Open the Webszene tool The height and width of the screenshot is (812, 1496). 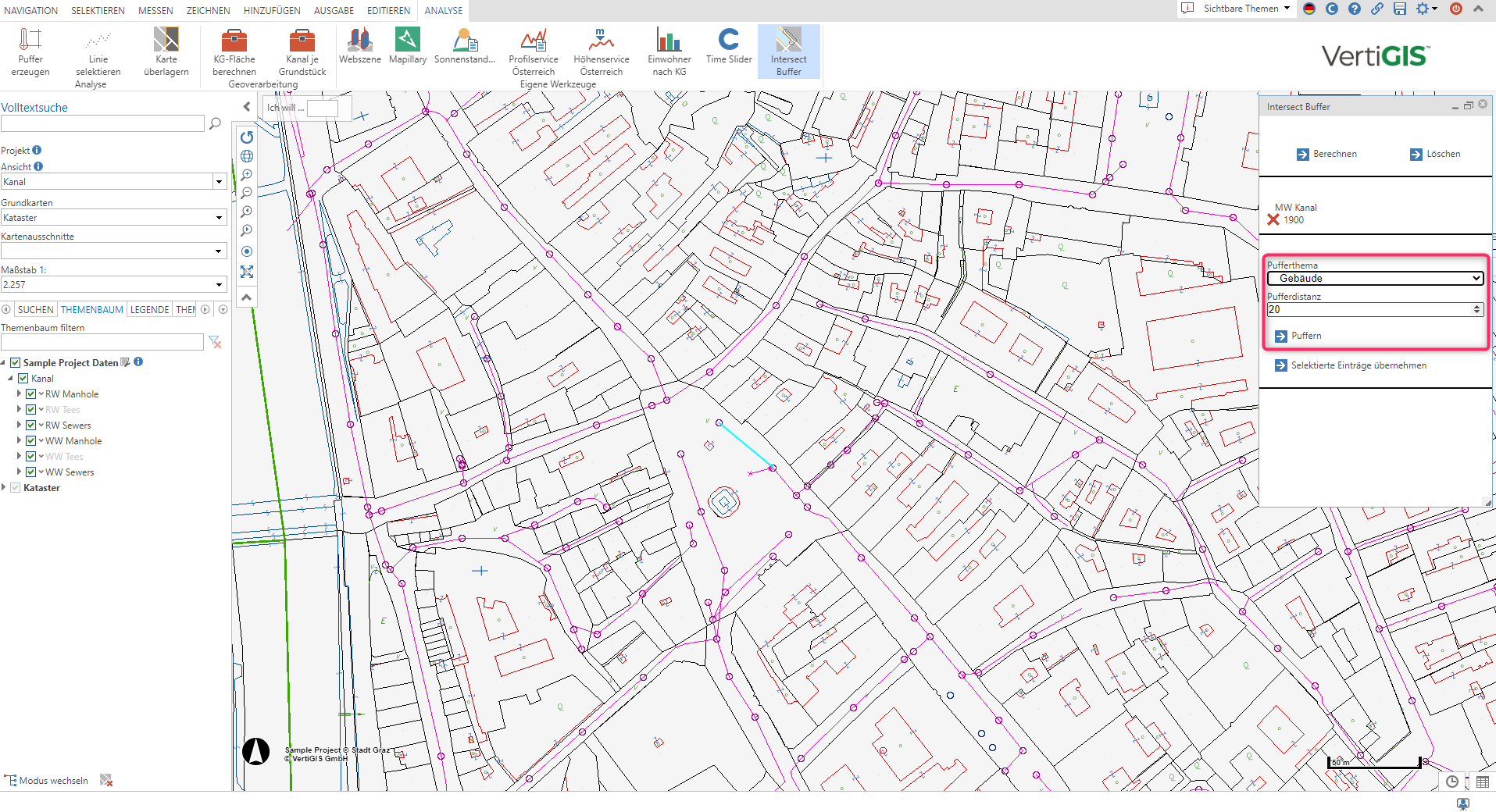359,45
